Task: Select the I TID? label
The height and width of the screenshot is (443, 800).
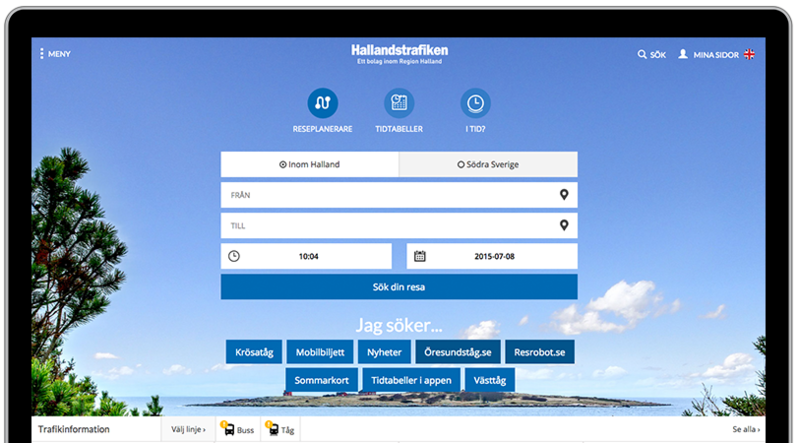Action: [476, 129]
